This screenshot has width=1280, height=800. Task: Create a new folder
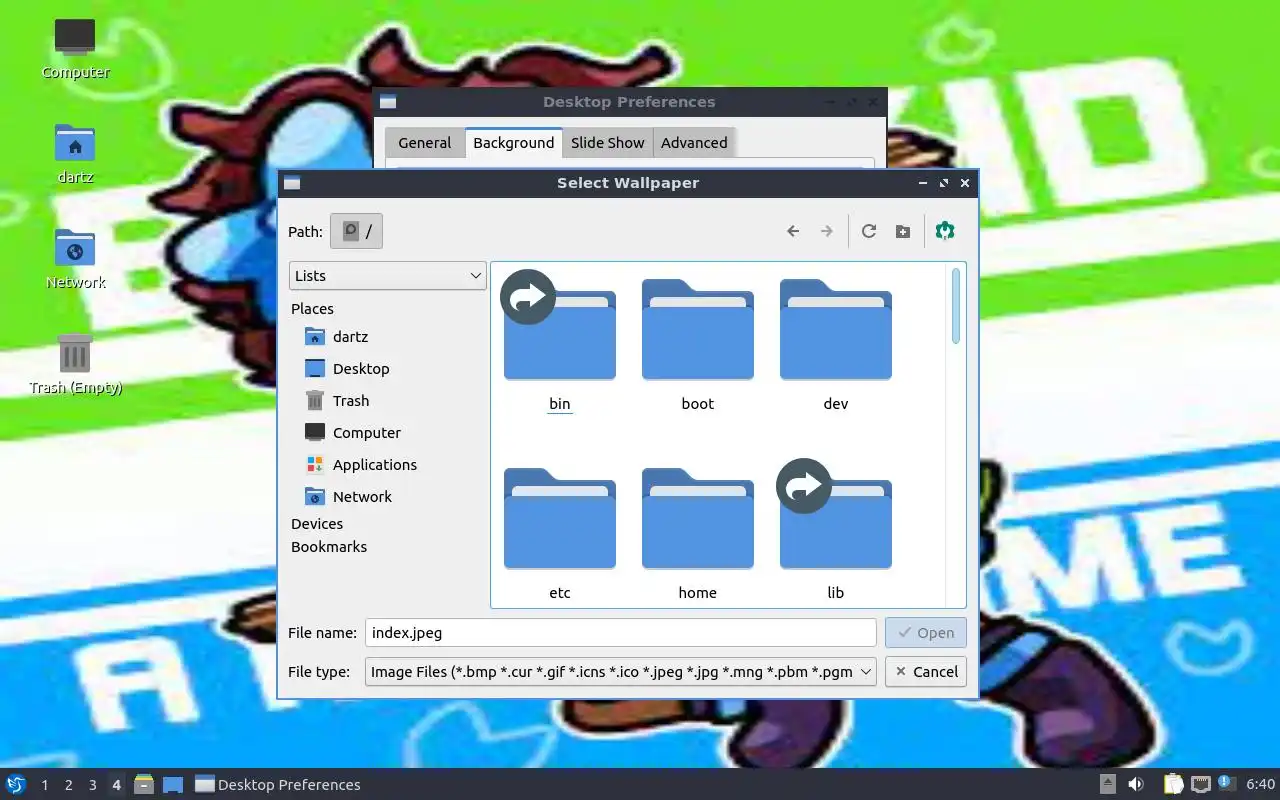tap(903, 231)
